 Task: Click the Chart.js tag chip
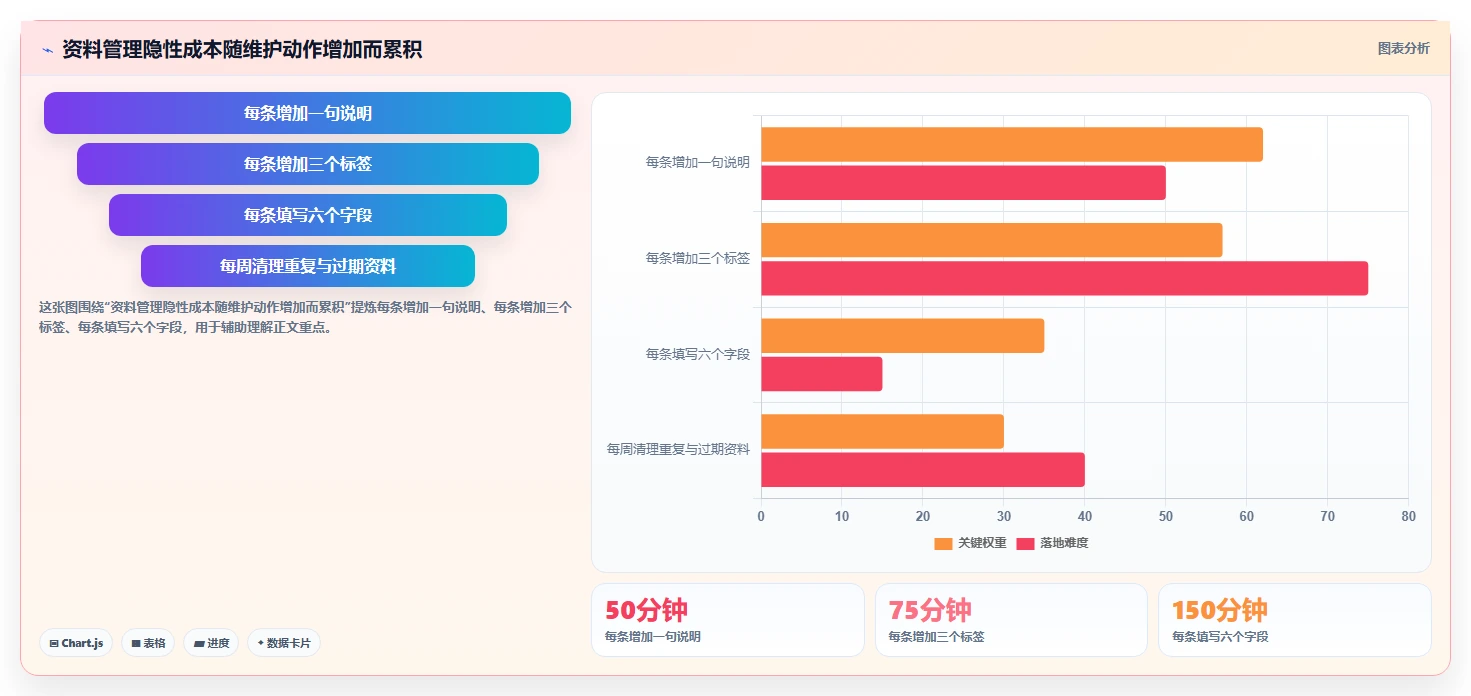click(x=76, y=643)
